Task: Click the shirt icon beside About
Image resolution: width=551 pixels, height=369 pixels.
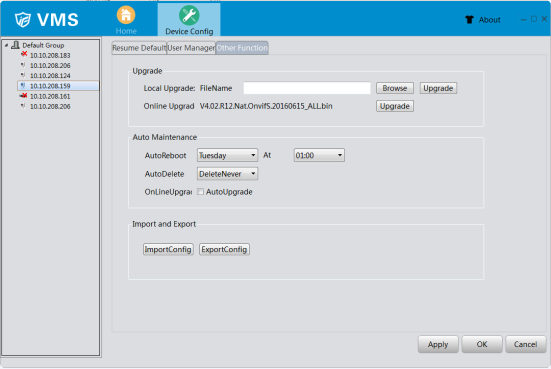Action: pyautogui.click(x=469, y=20)
